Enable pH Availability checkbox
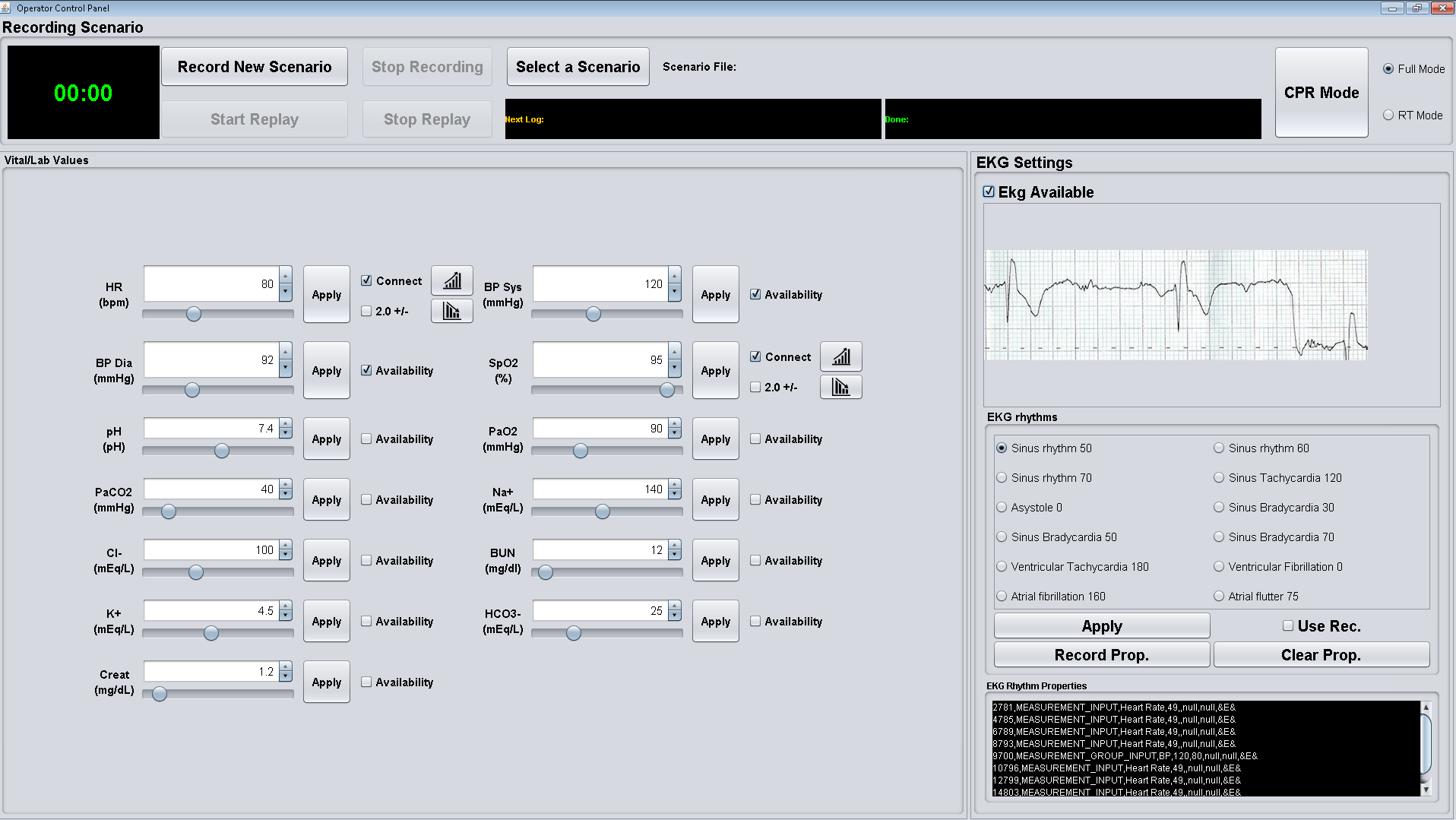Viewport: 1456px width, 820px height. (366, 438)
